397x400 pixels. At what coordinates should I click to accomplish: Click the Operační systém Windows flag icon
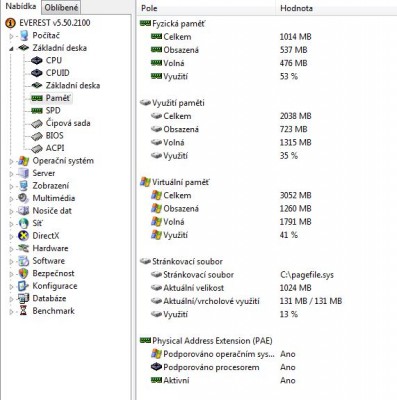click(x=24, y=161)
